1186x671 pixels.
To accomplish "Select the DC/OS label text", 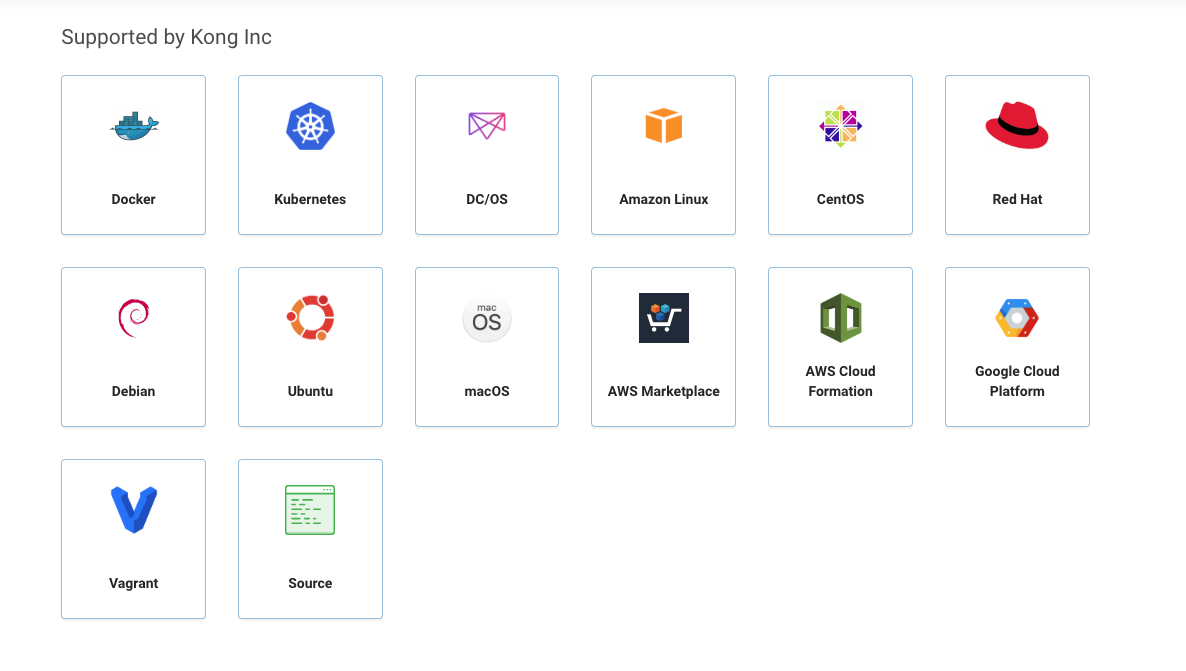I will (486, 199).
